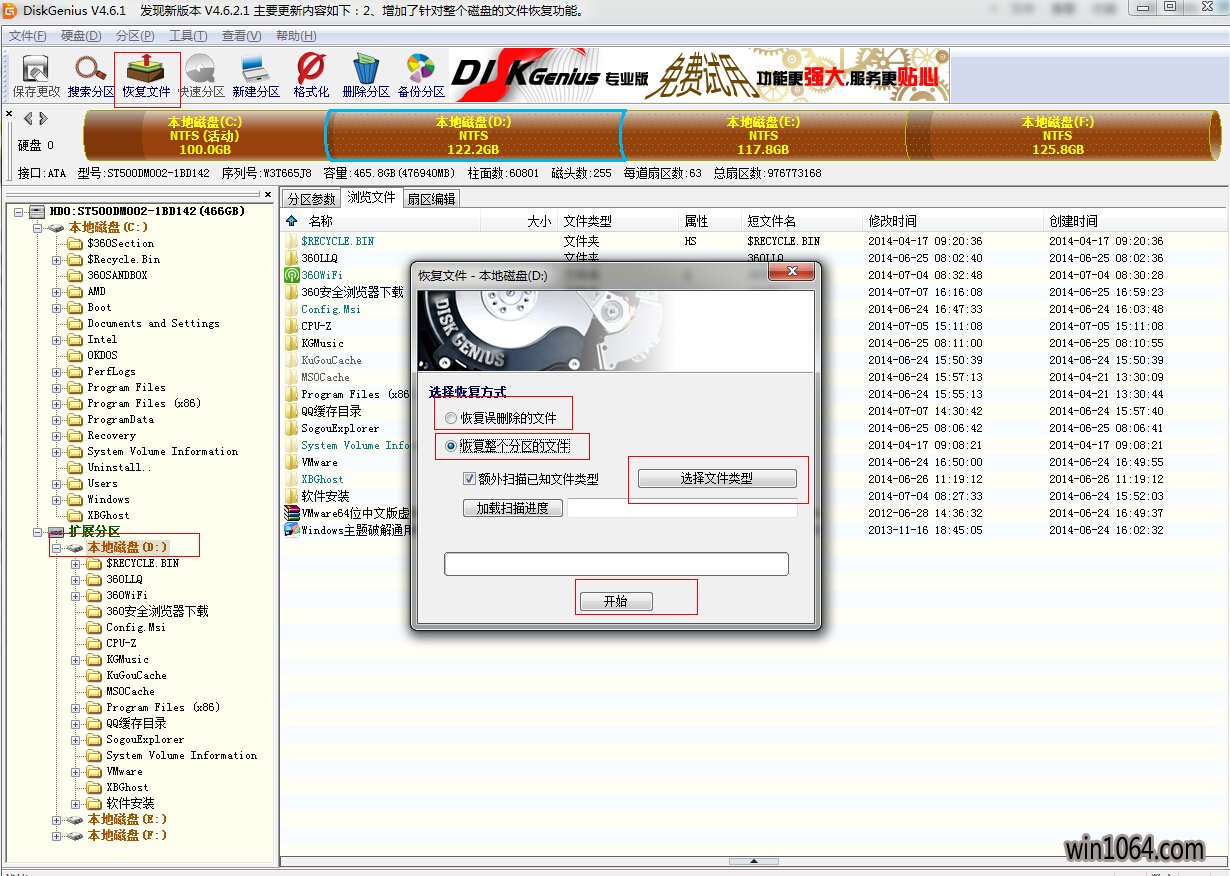The image size is (1230, 876).
Task: Expand the 本地磁盘(E:) tree node
Action: point(57,819)
